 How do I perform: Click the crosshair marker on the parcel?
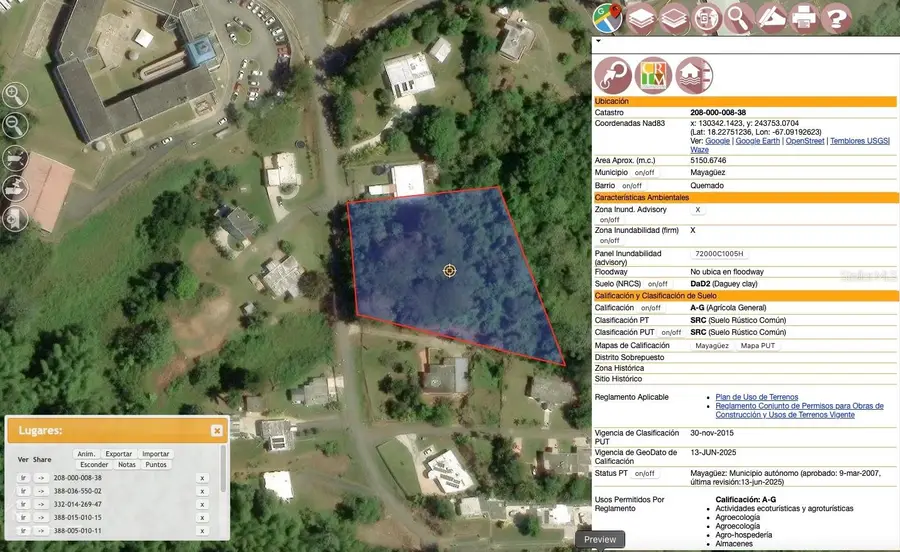coord(449,270)
